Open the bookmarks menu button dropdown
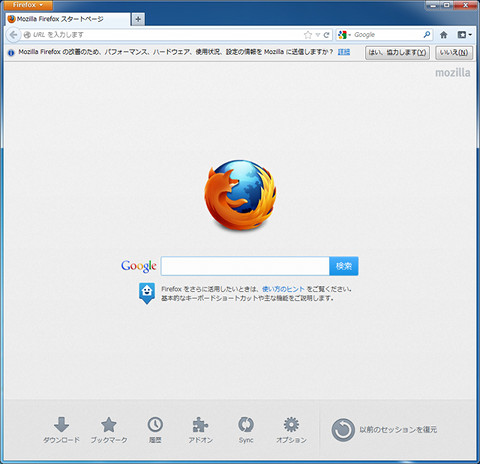This screenshot has height=464, width=480. click(x=465, y=35)
